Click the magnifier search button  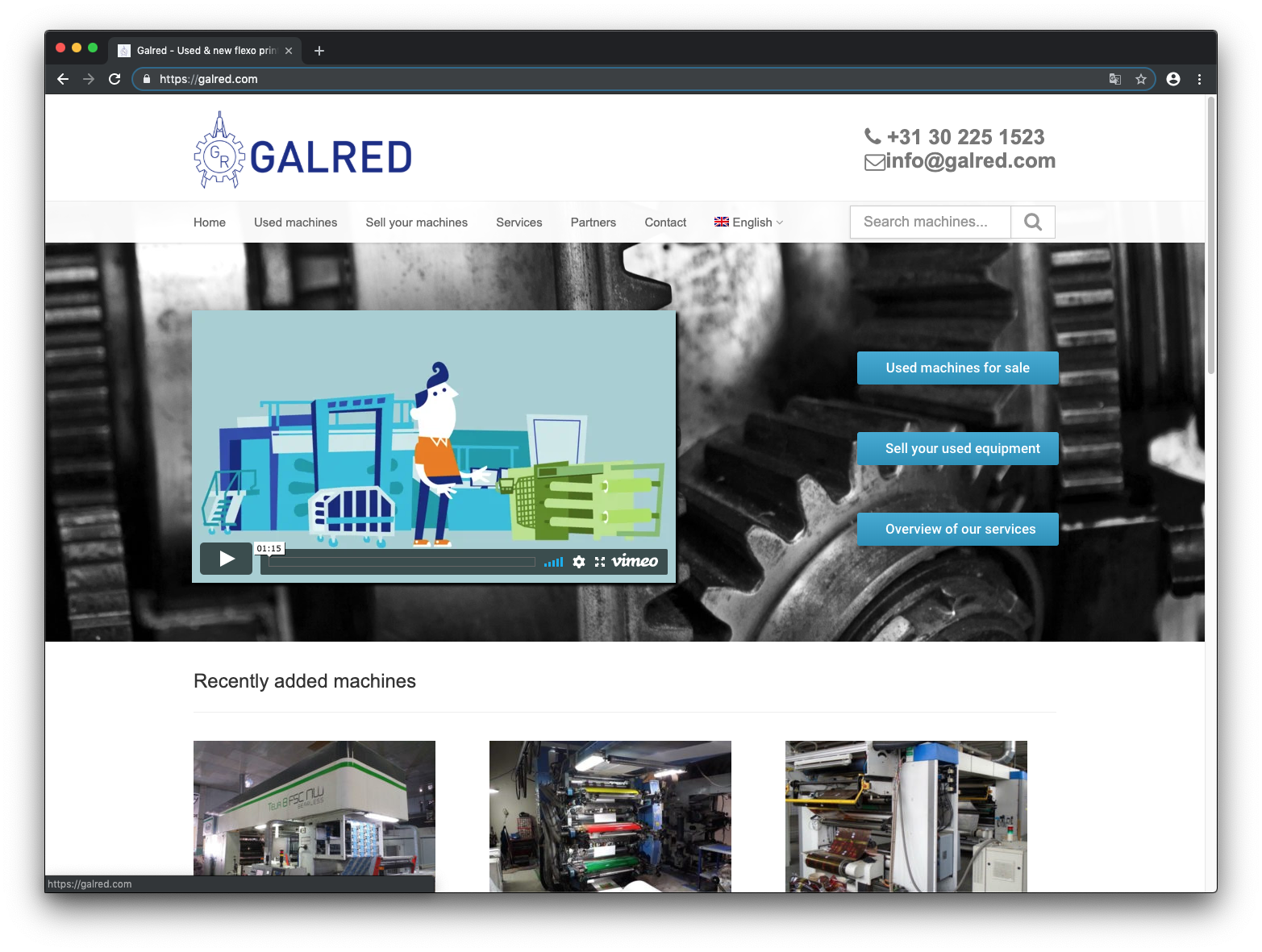[1032, 222]
